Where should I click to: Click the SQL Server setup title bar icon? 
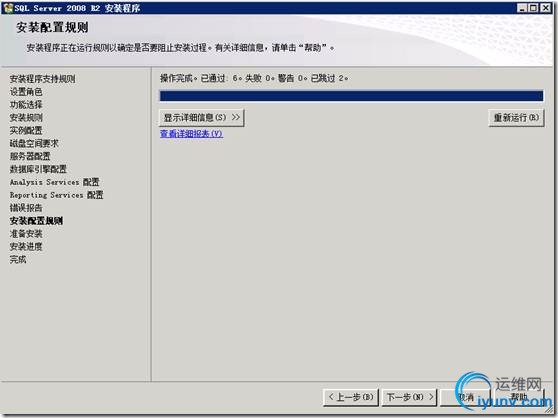[x=8, y=8]
